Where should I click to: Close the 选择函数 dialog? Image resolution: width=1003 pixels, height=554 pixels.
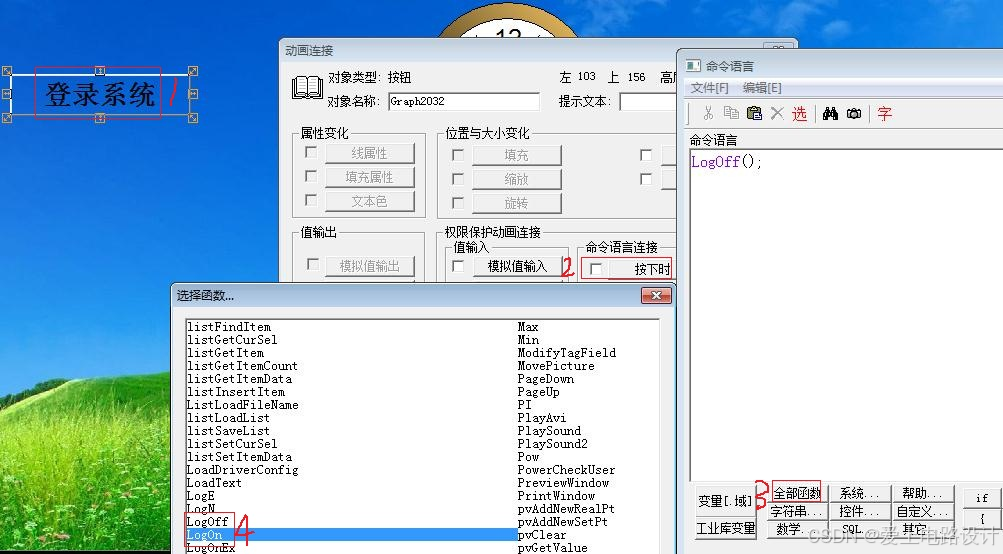point(656,295)
